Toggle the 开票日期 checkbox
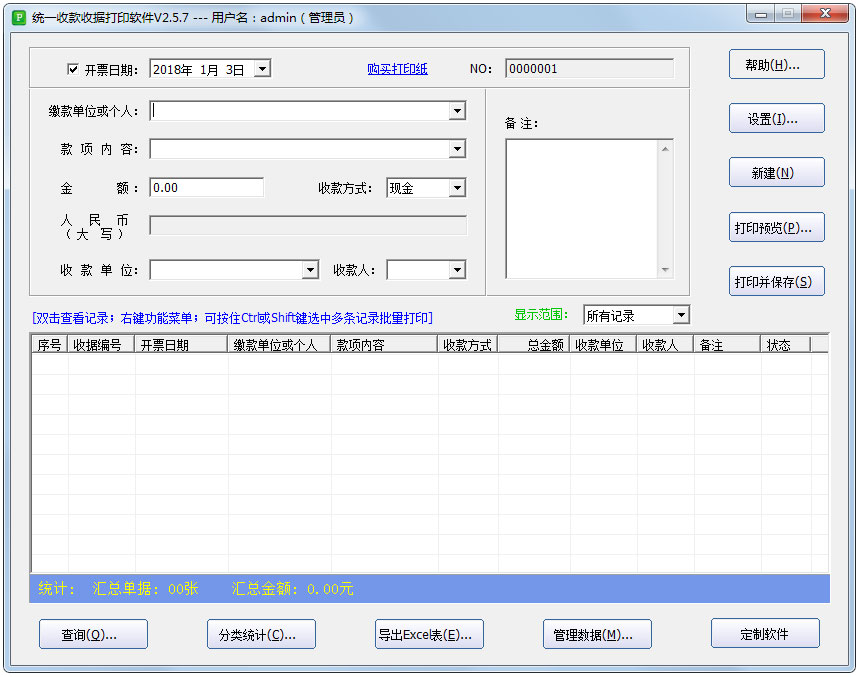This screenshot has width=859, height=677. [x=73, y=69]
